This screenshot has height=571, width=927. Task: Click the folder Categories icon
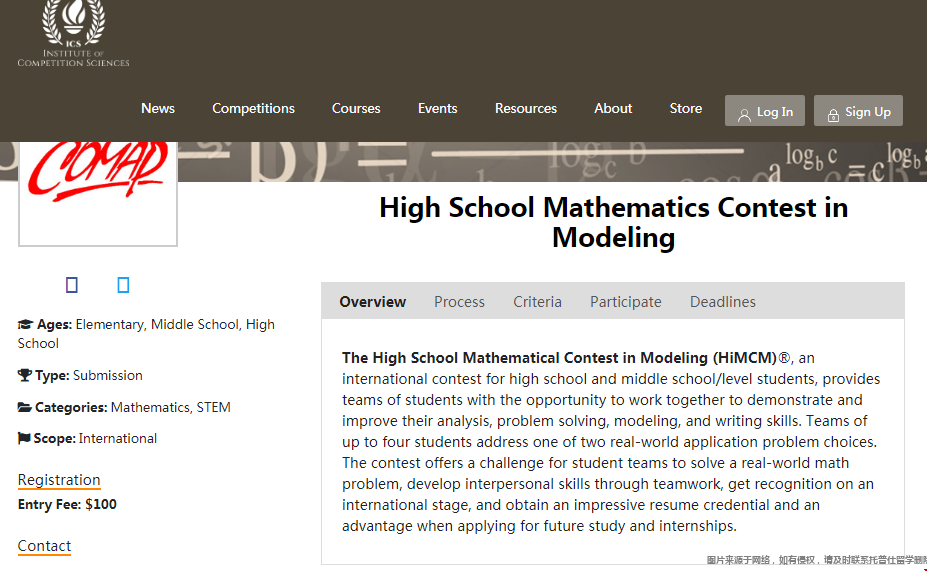[25, 407]
